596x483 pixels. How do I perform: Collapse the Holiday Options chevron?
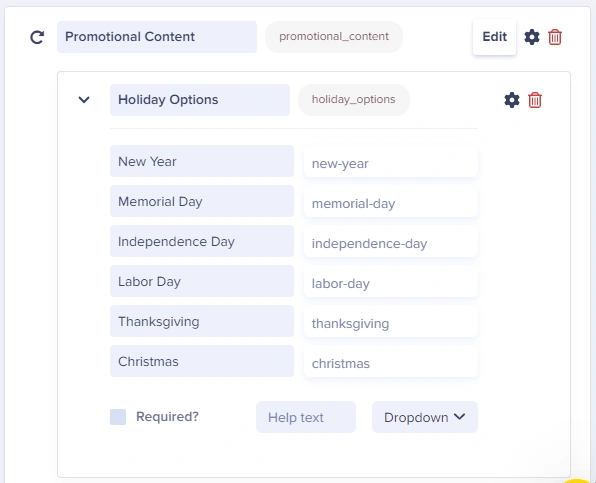(x=84, y=100)
